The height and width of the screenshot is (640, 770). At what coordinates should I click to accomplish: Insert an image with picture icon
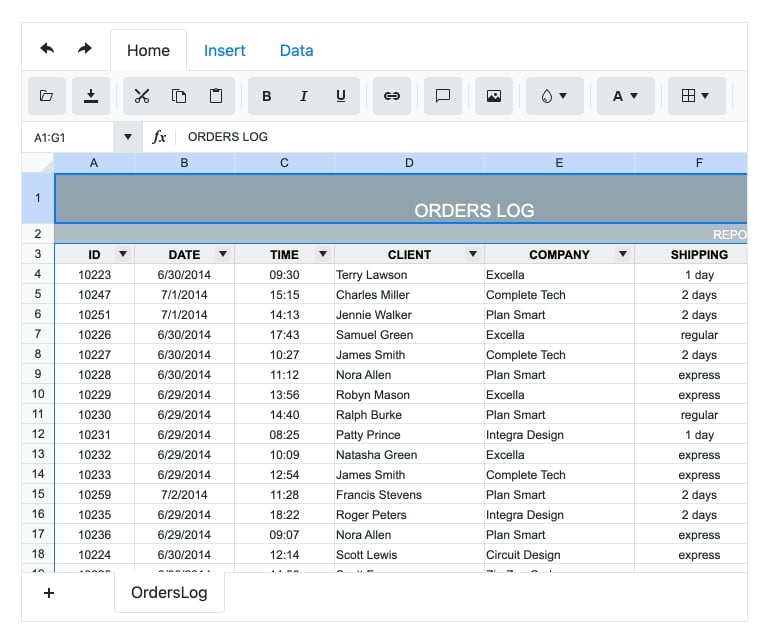coord(494,96)
